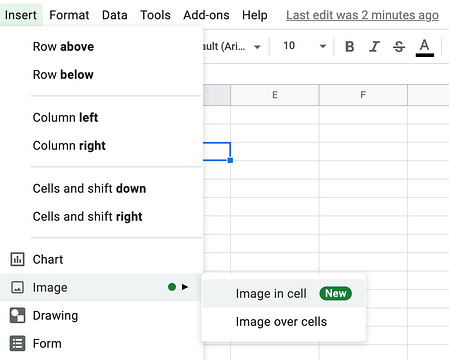Click the font size value 10
The height and width of the screenshot is (360, 449).
289,46
